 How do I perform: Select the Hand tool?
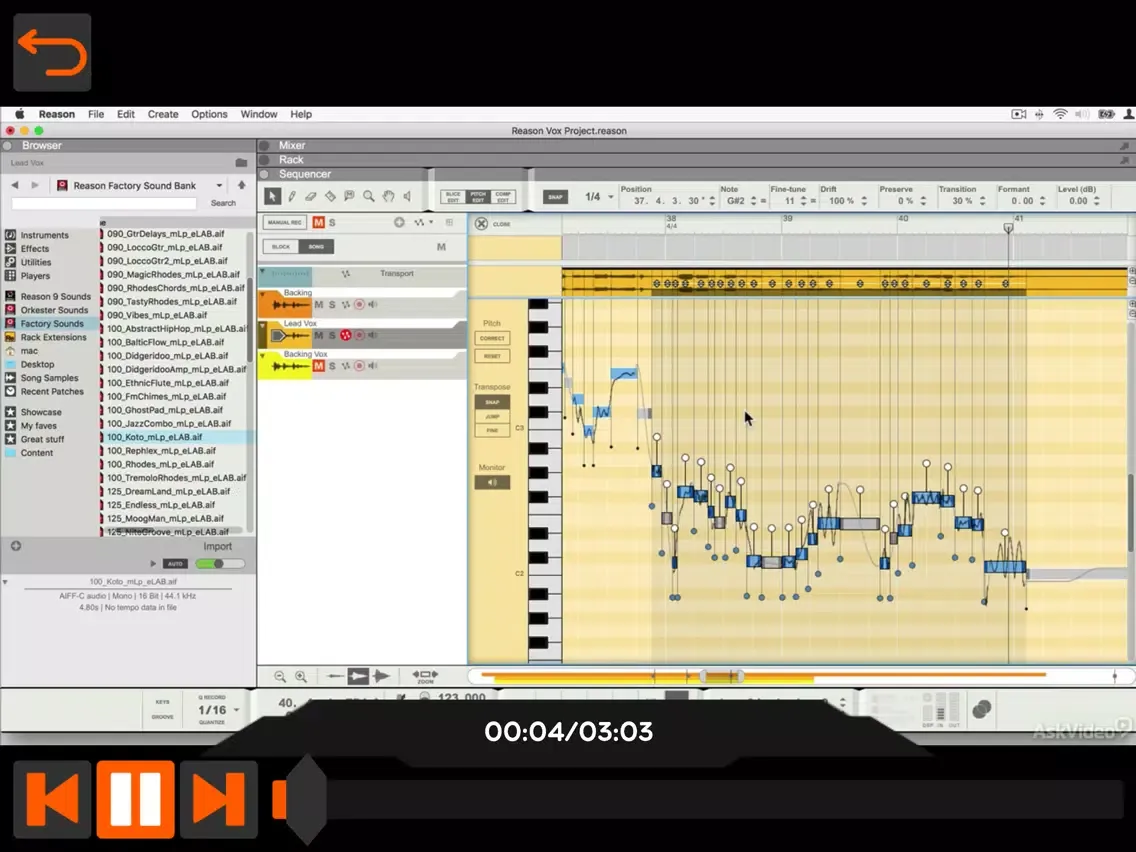(x=388, y=196)
